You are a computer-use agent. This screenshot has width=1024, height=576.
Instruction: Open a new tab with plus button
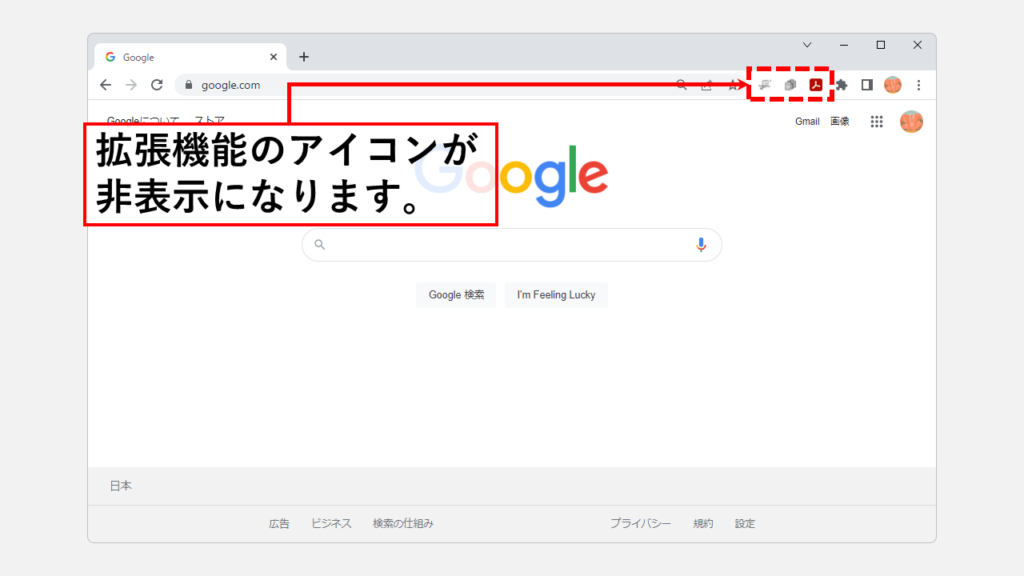tap(304, 57)
